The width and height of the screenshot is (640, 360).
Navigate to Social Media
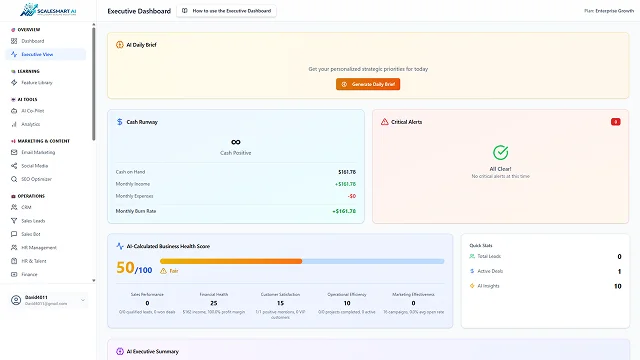46,166
